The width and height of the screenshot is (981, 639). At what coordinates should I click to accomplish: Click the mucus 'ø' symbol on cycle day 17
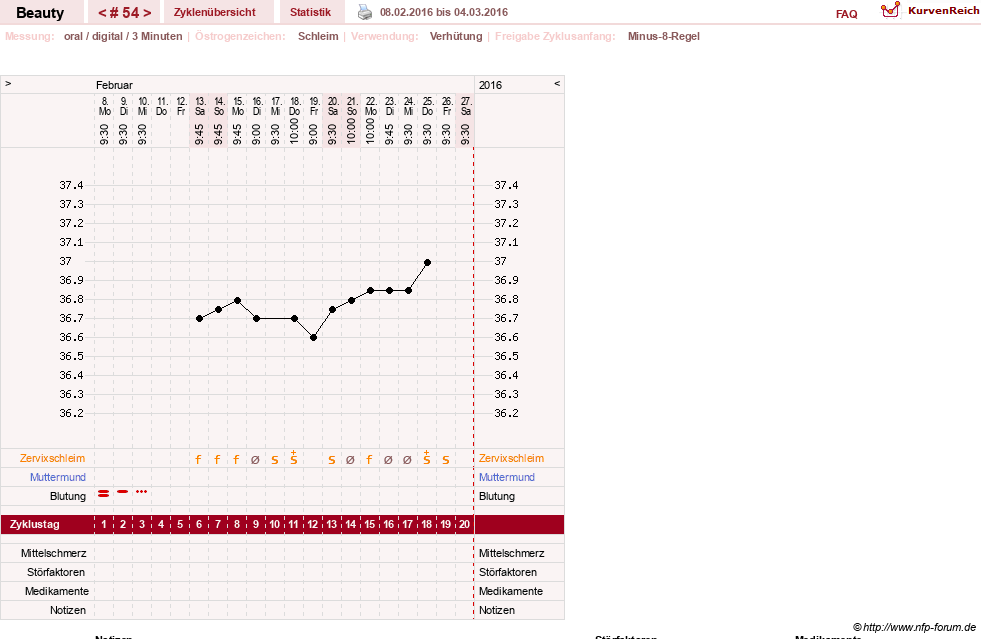pos(407,460)
